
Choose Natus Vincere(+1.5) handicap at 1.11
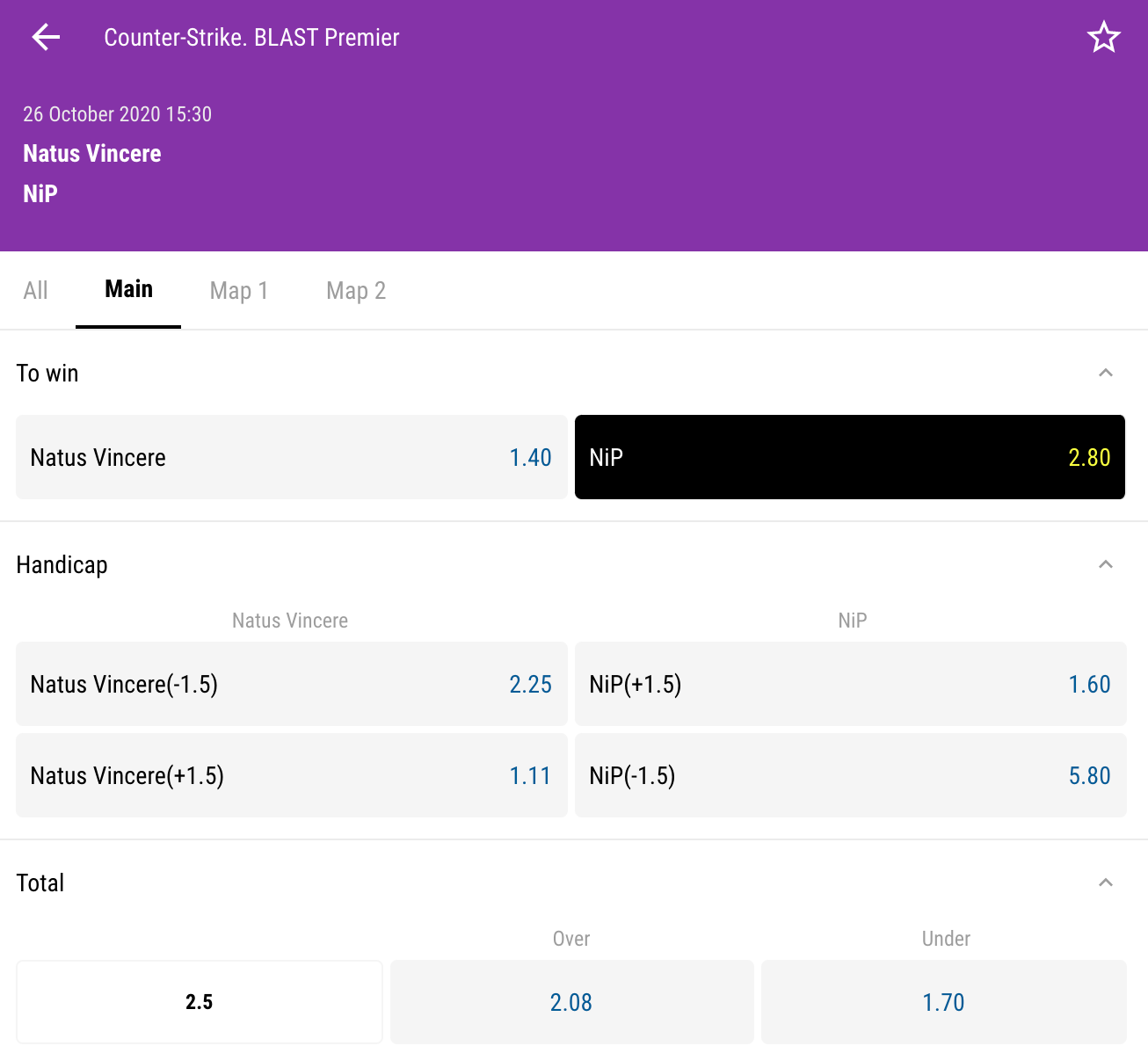point(292,775)
